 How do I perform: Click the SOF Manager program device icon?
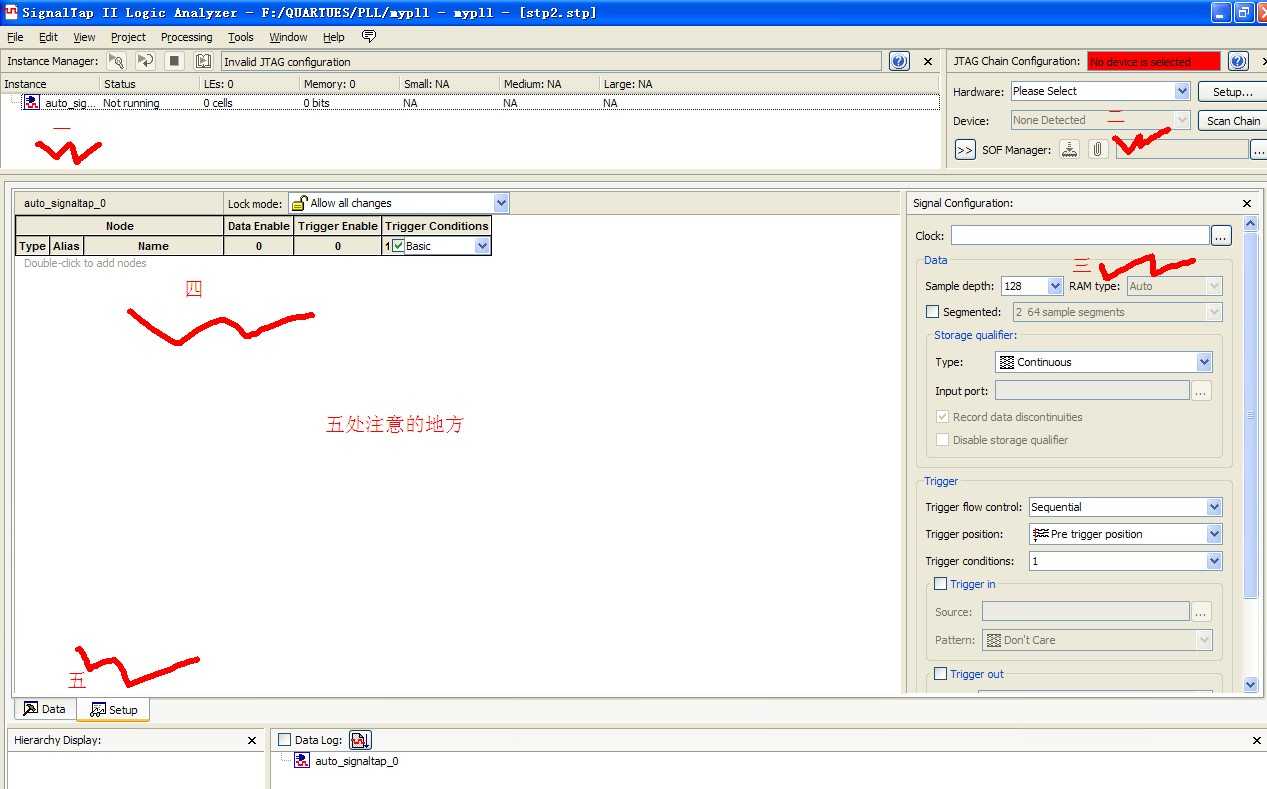click(1070, 149)
